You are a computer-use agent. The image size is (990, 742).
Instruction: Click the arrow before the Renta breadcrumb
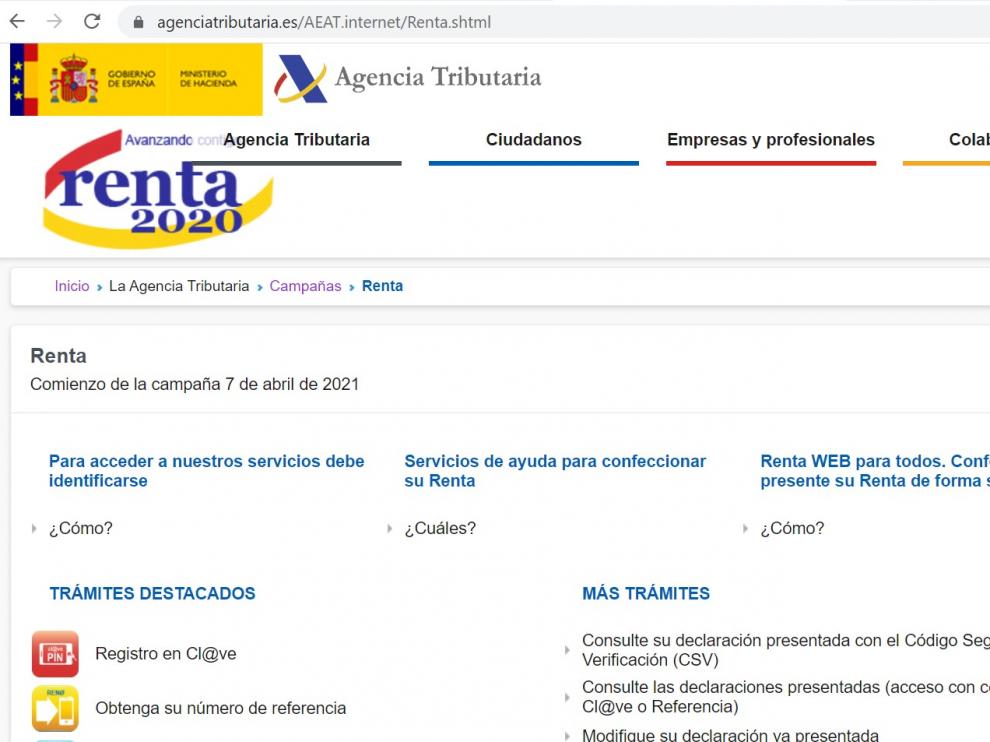[x=352, y=287]
